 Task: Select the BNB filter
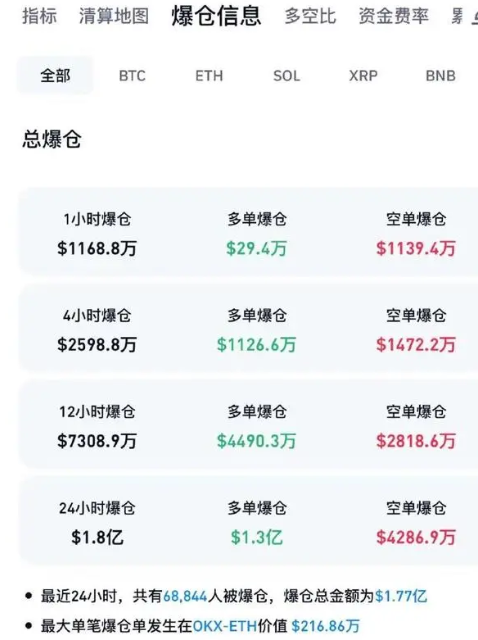[x=440, y=76]
